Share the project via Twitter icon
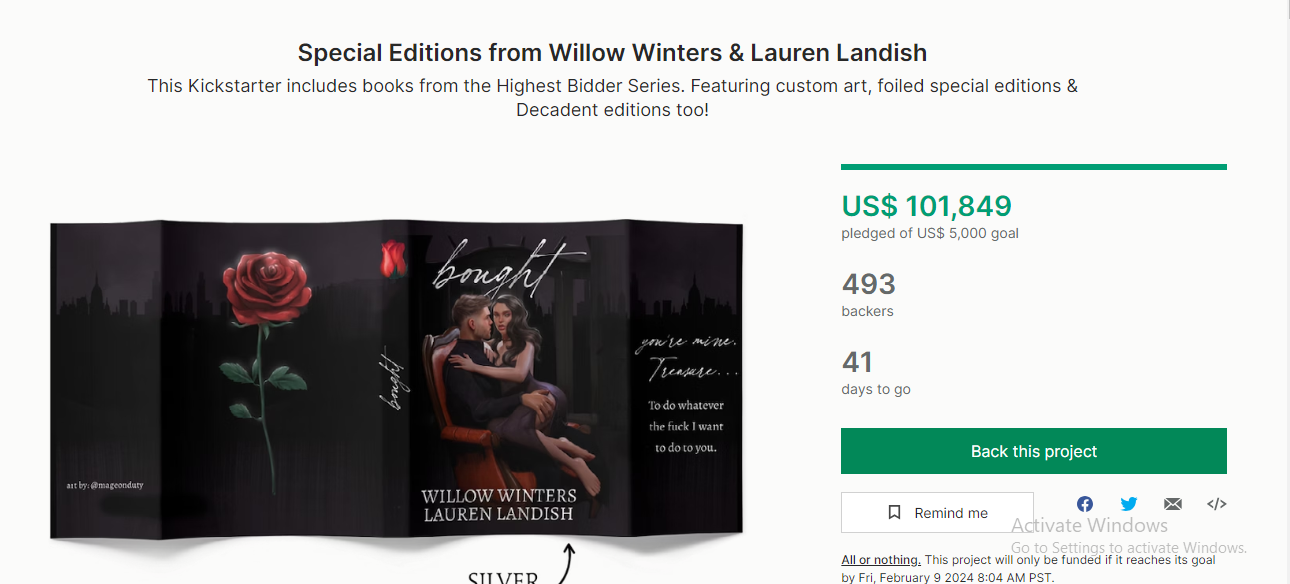This screenshot has width=1290, height=584. [x=1129, y=504]
